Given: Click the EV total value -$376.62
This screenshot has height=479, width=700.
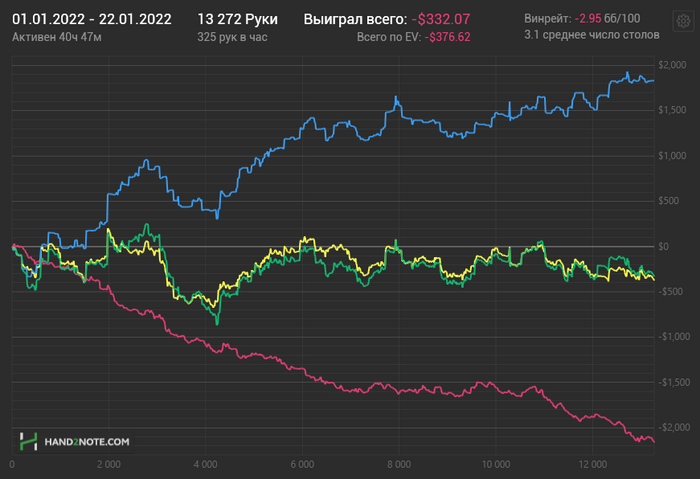Looking at the screenshot, I should (447, 37).
